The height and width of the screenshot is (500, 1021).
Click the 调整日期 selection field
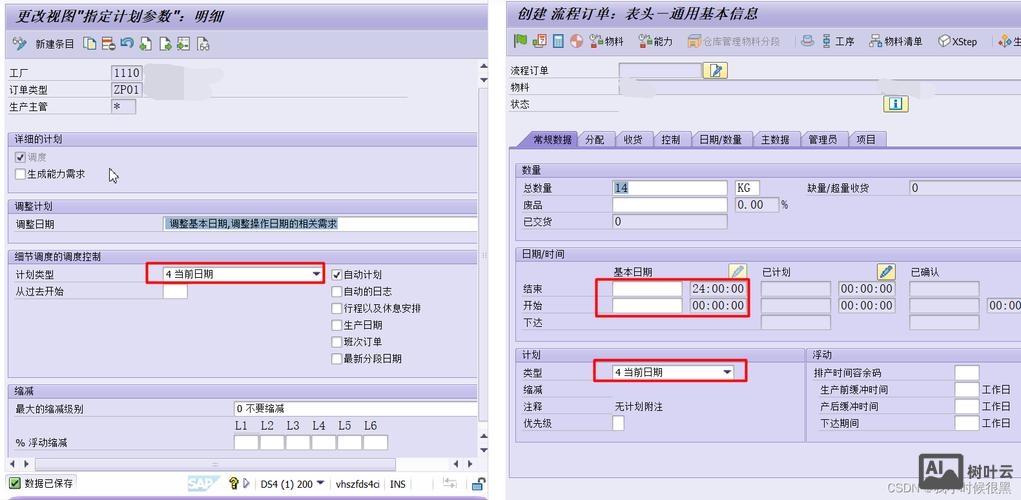point(320,224)
